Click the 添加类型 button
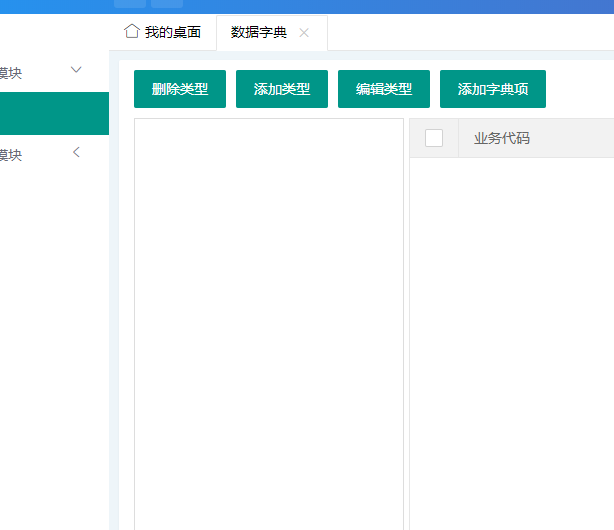 (281, 89)
